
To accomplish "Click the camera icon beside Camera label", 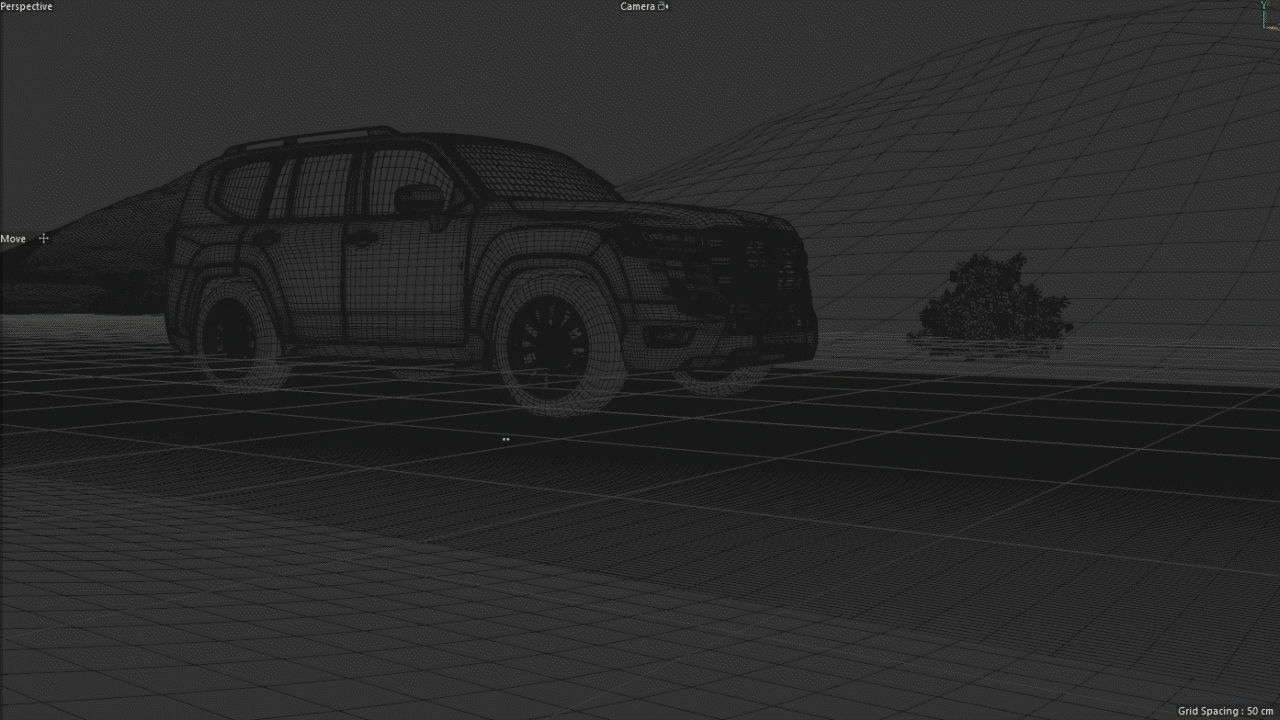I will (663, 6).
